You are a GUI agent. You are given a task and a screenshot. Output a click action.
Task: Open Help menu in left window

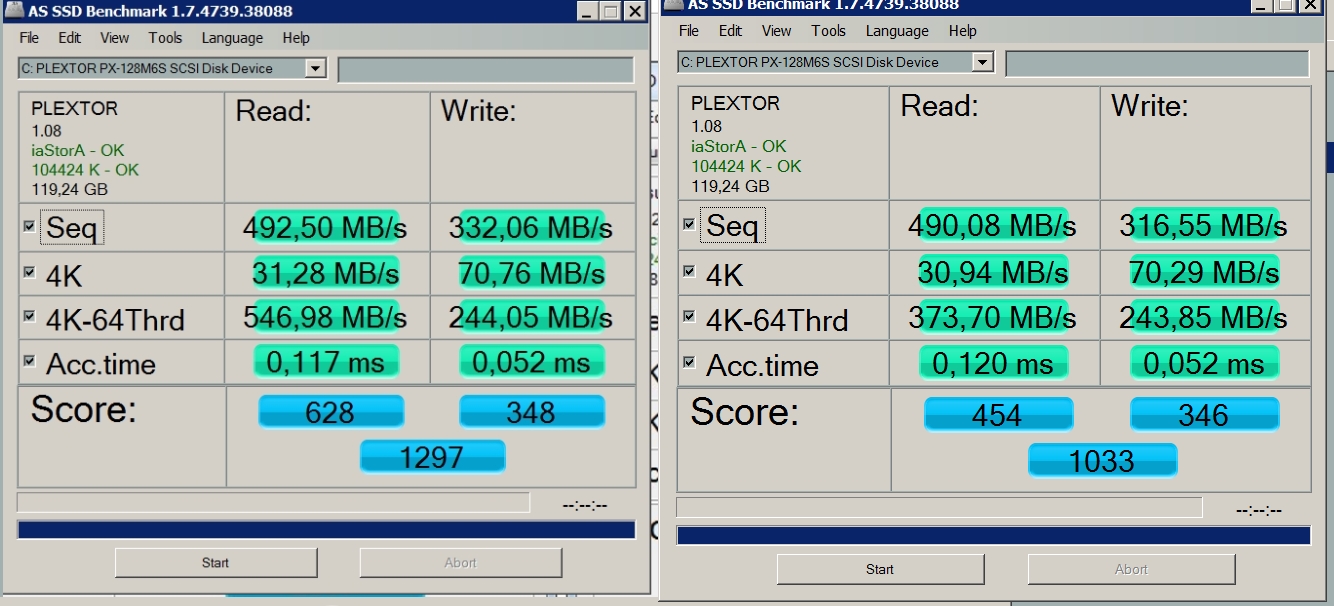click(296, 38)
